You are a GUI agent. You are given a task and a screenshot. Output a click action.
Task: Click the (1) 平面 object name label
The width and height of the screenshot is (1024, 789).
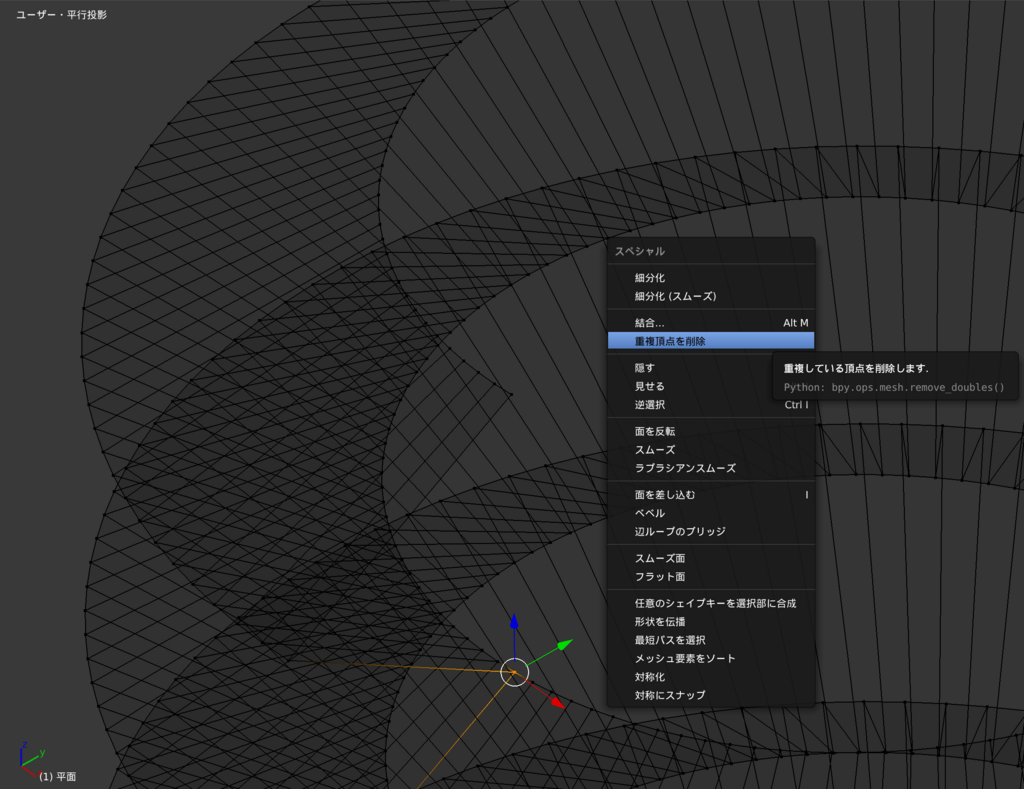coord(57,776)
